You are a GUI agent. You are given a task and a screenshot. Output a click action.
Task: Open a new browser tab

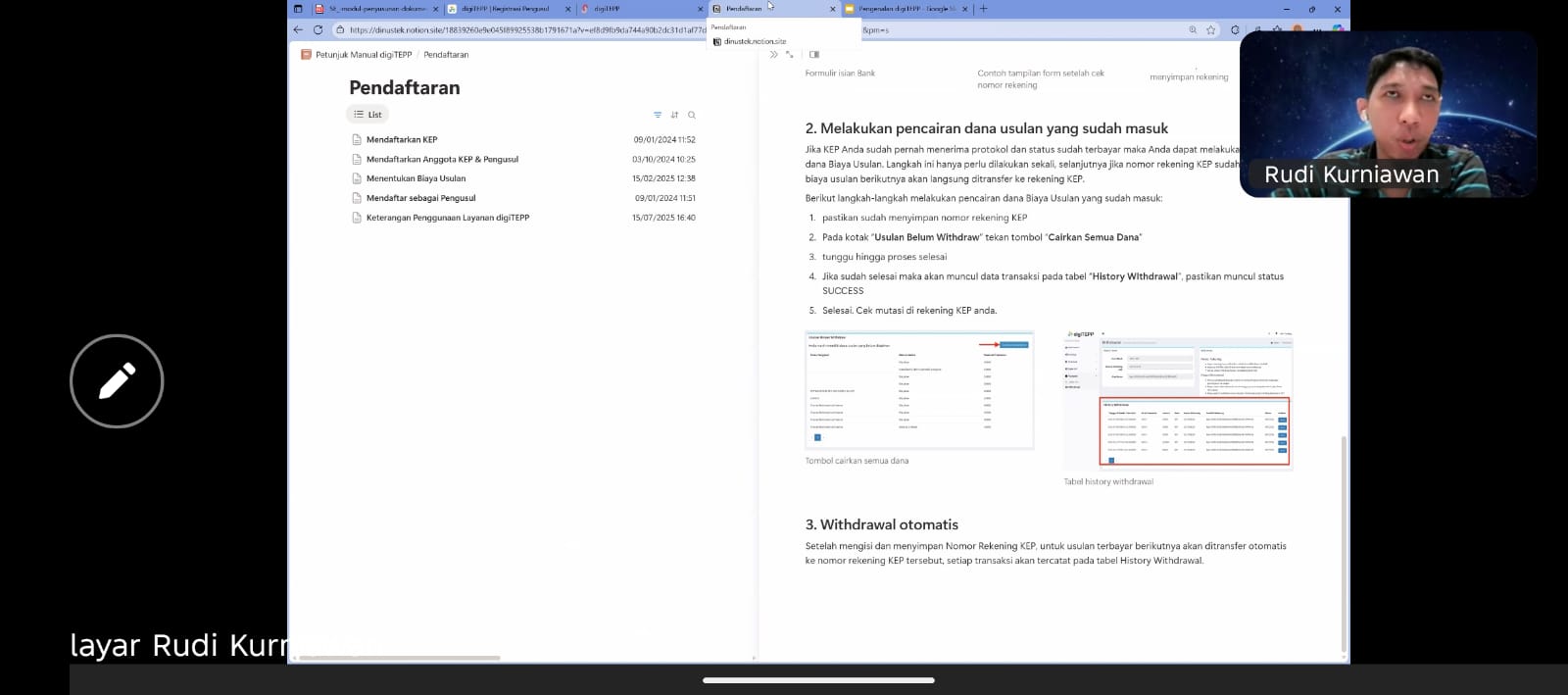pos(984,9)
